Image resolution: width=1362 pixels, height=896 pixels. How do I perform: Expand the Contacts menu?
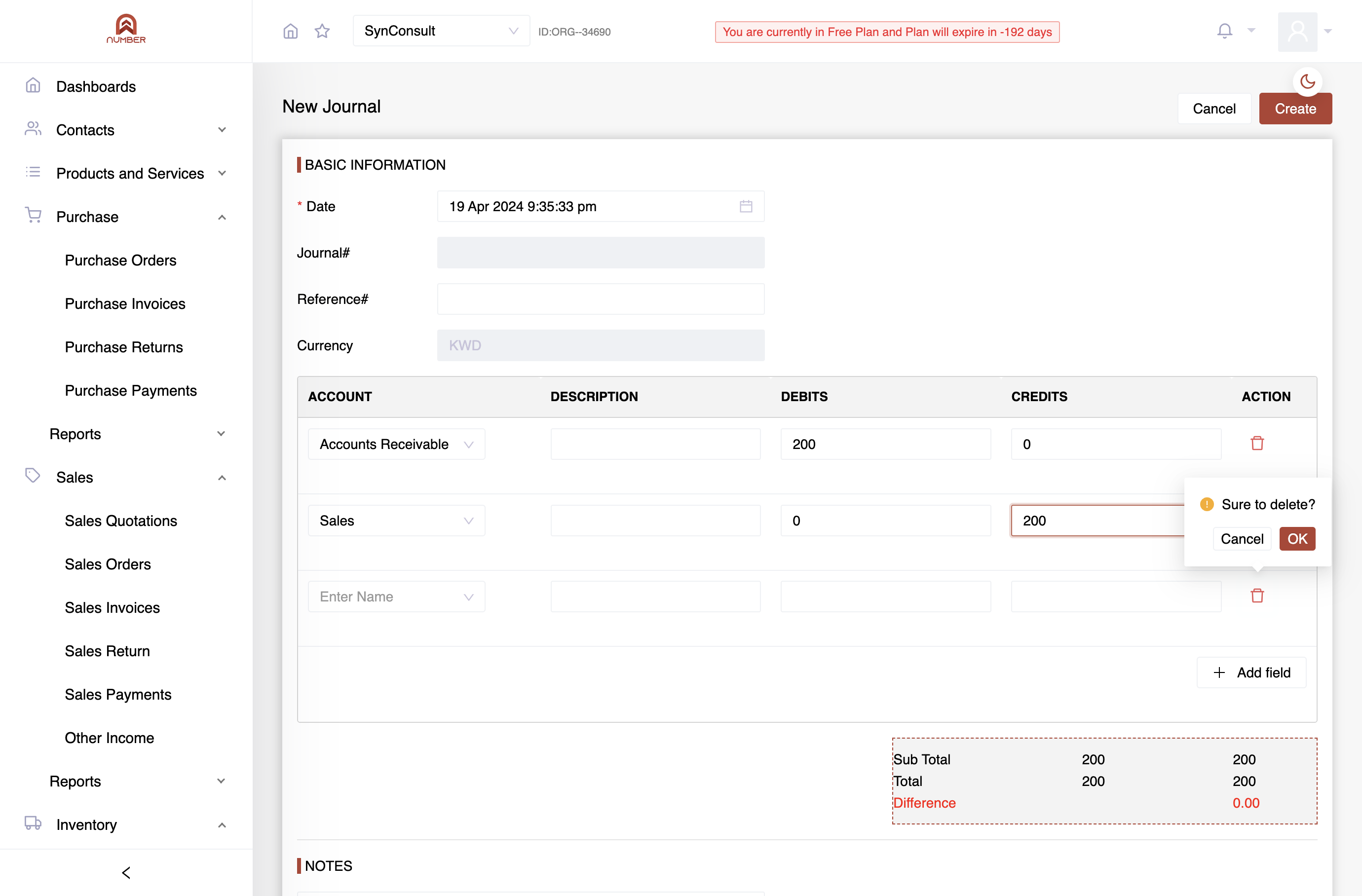click(126, 130)
